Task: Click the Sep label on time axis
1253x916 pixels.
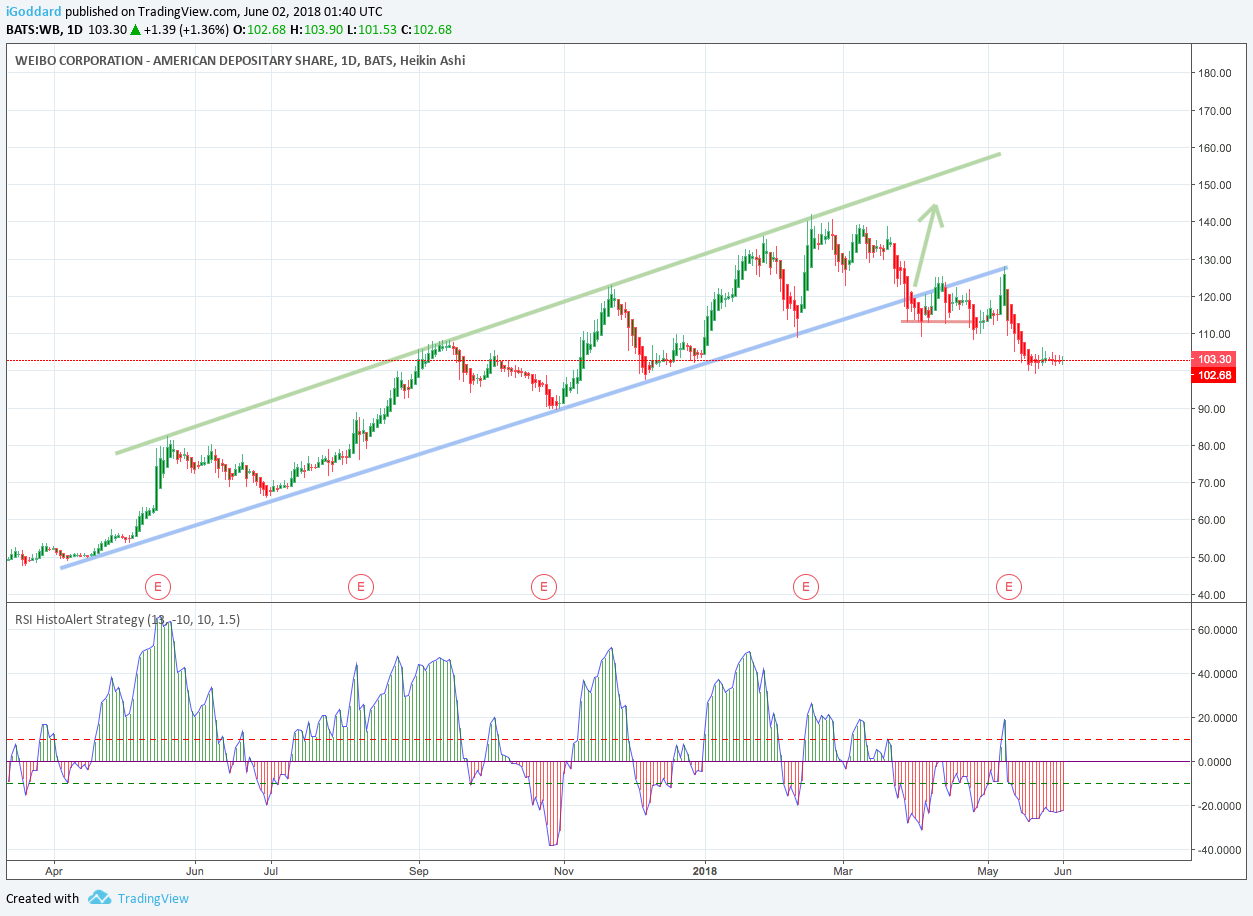Action: (419, 870)
